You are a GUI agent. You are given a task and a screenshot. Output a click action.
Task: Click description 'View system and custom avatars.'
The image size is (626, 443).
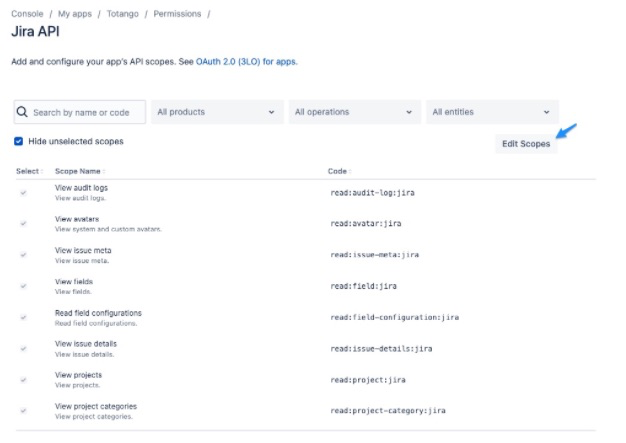(108, 229)
